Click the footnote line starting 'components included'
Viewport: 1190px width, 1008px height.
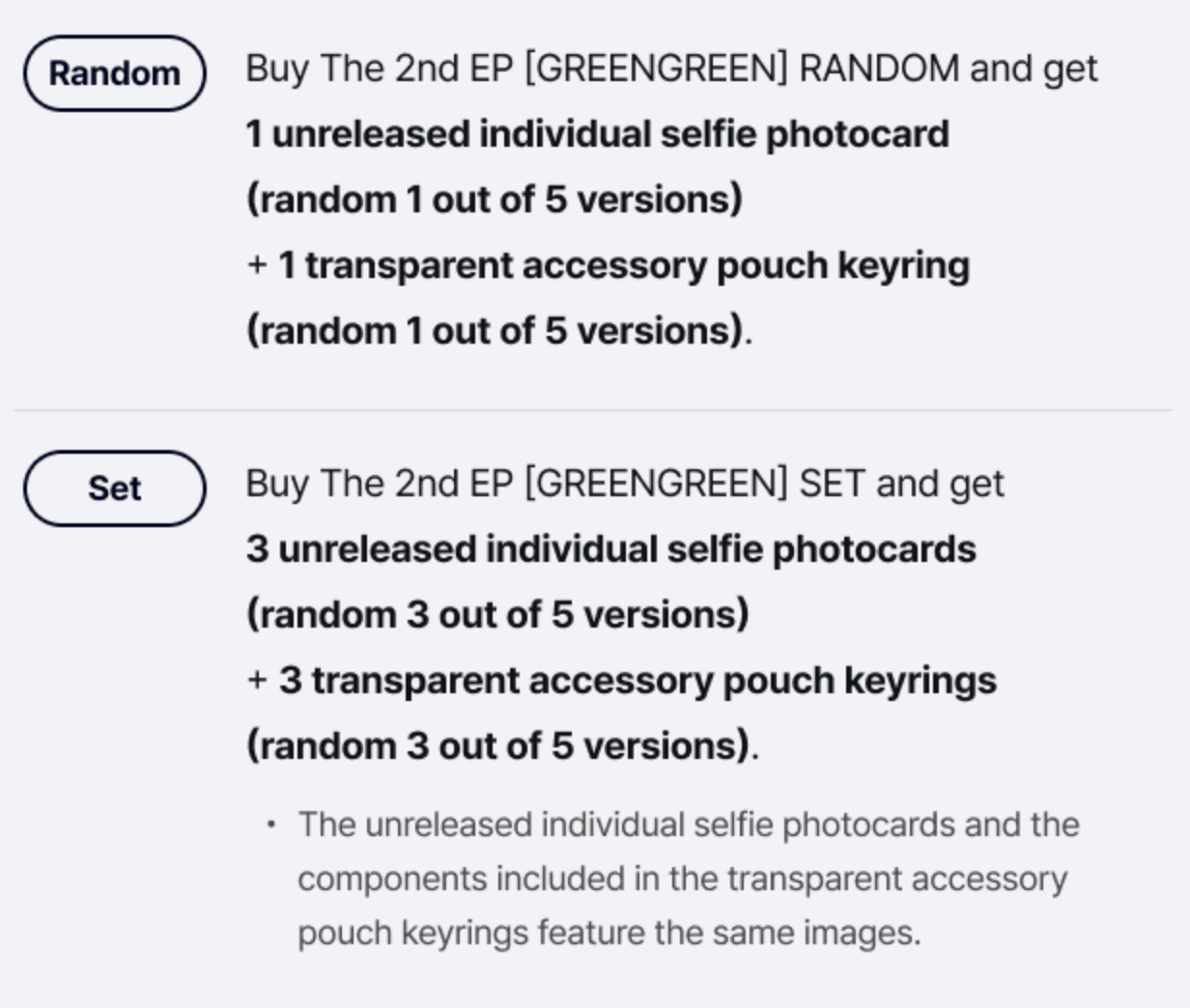(682, 879)
